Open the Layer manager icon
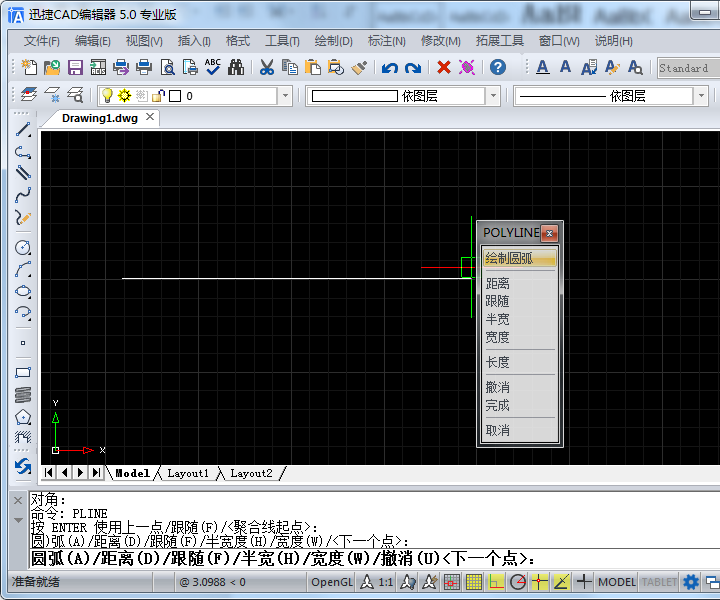 click(28, 95)
